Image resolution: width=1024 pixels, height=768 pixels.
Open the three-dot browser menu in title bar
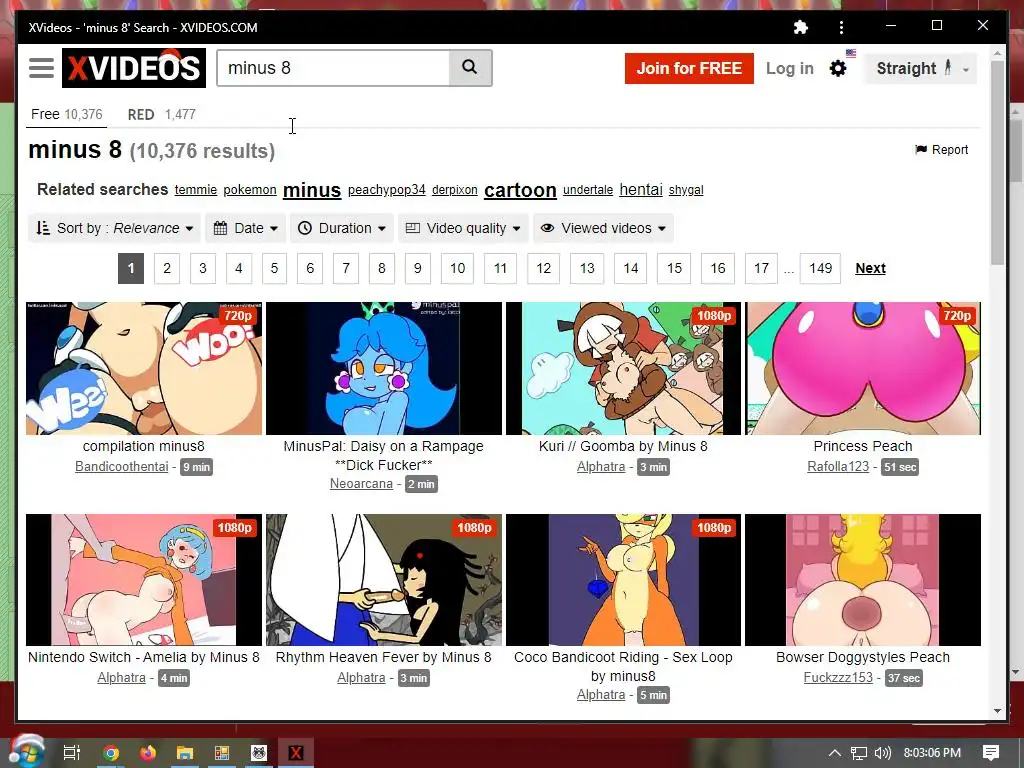841,27
